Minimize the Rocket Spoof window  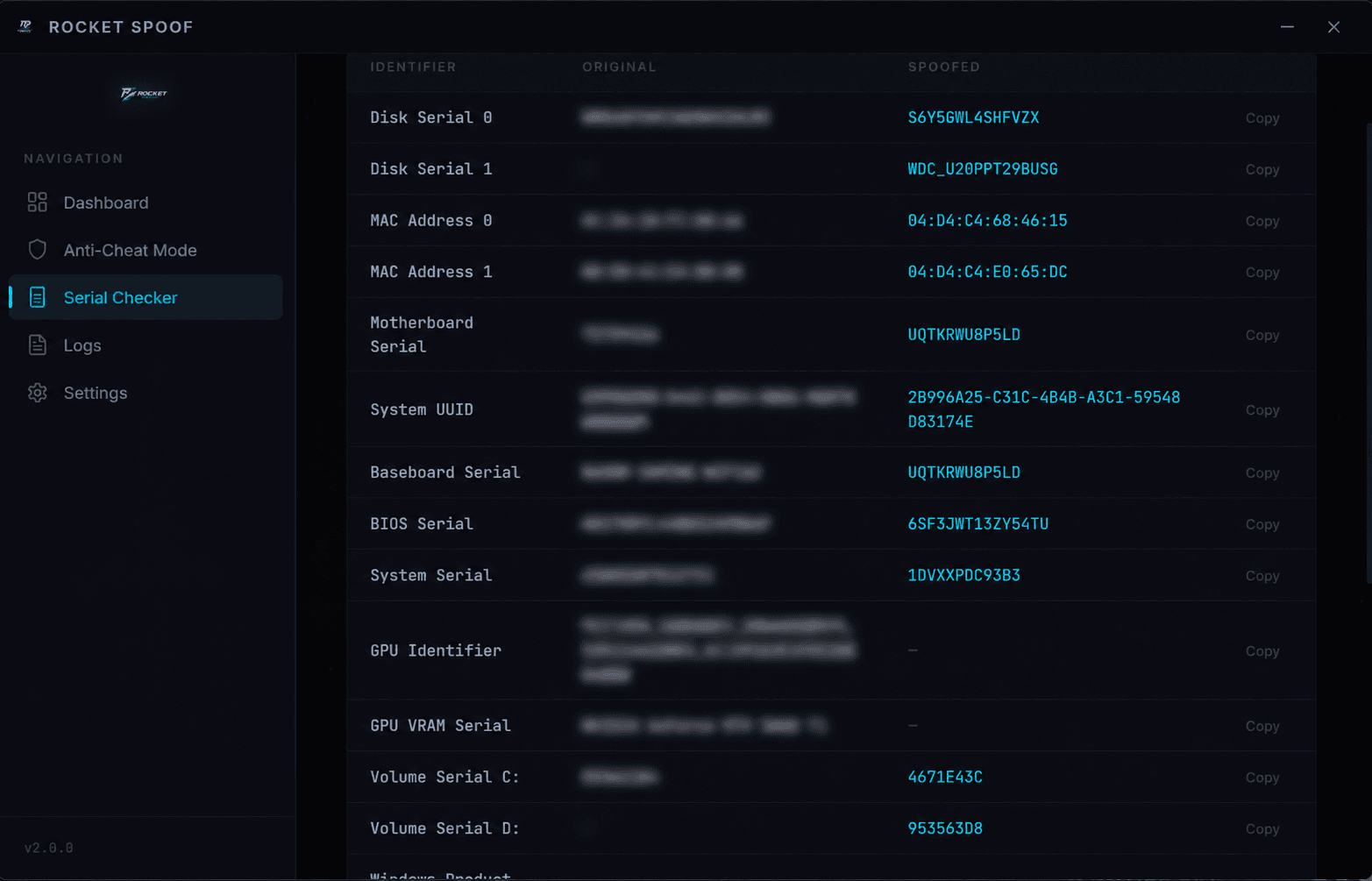click(x=1287, y=27)
